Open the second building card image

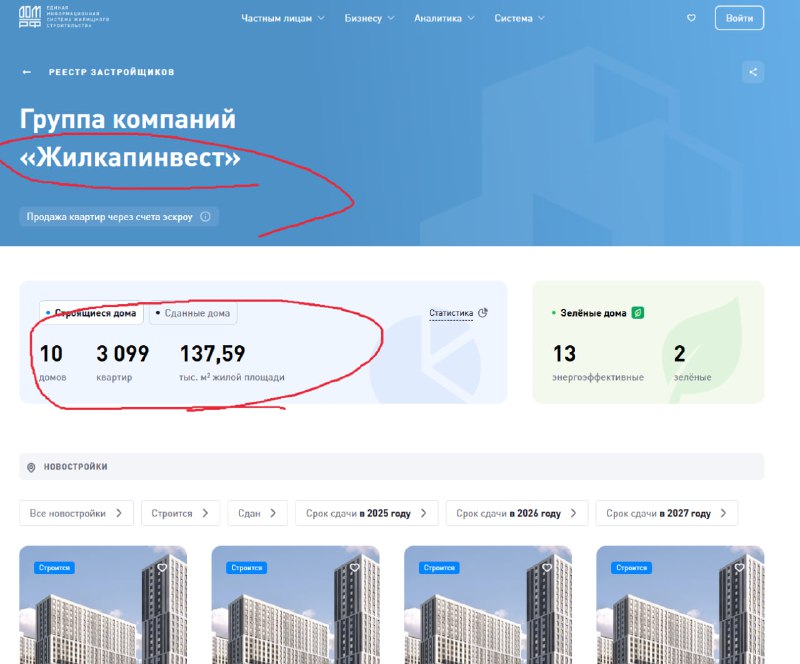pyautogui.click(x=295, y=605)
